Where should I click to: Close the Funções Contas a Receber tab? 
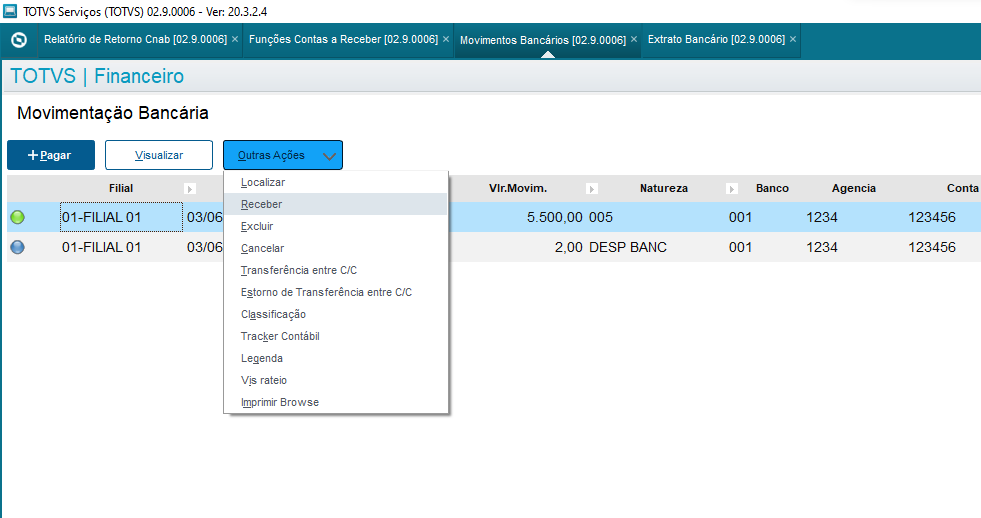(x=445, y=39)
